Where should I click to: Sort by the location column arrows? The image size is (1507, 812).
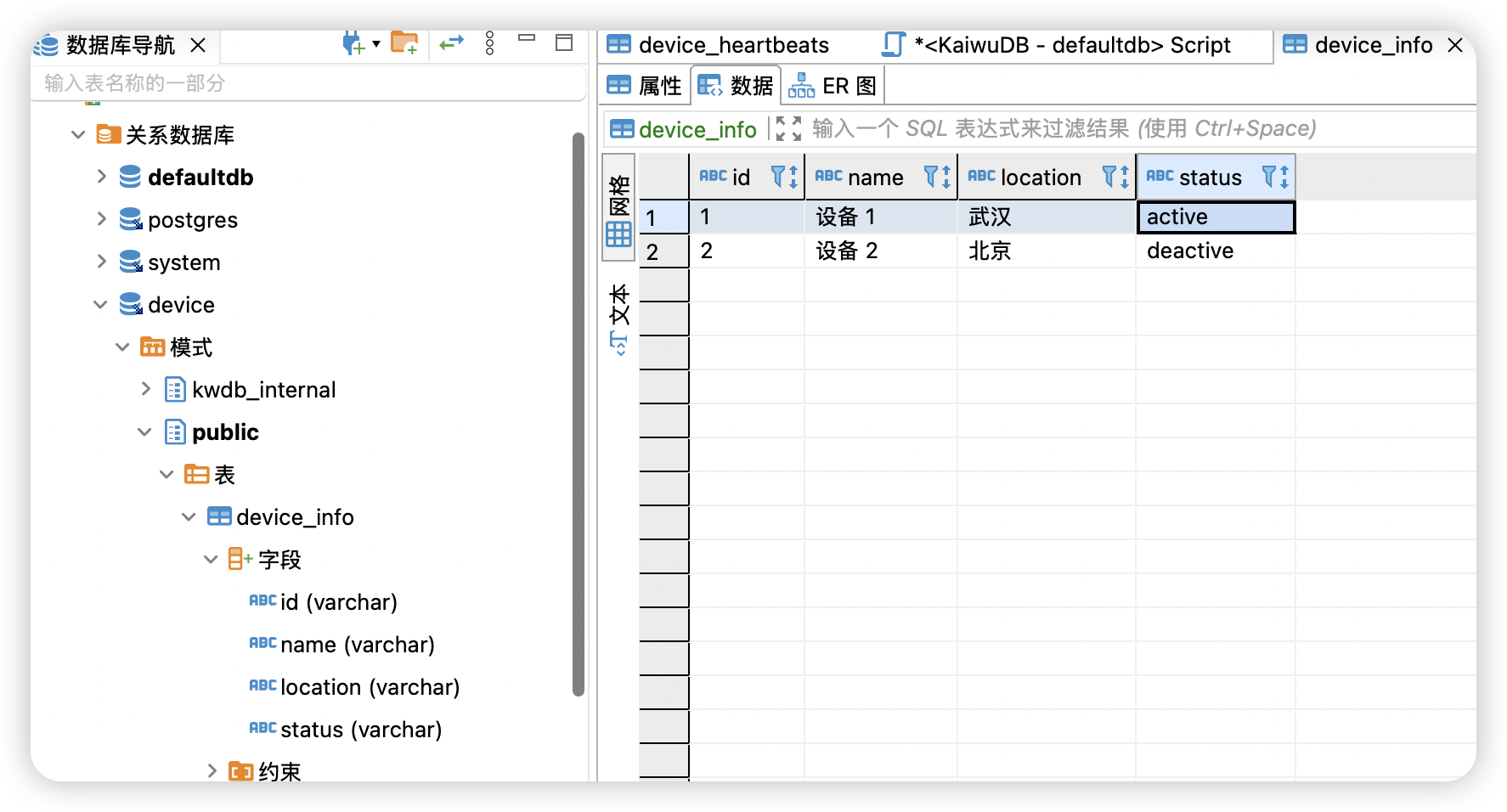[1125, 177]
